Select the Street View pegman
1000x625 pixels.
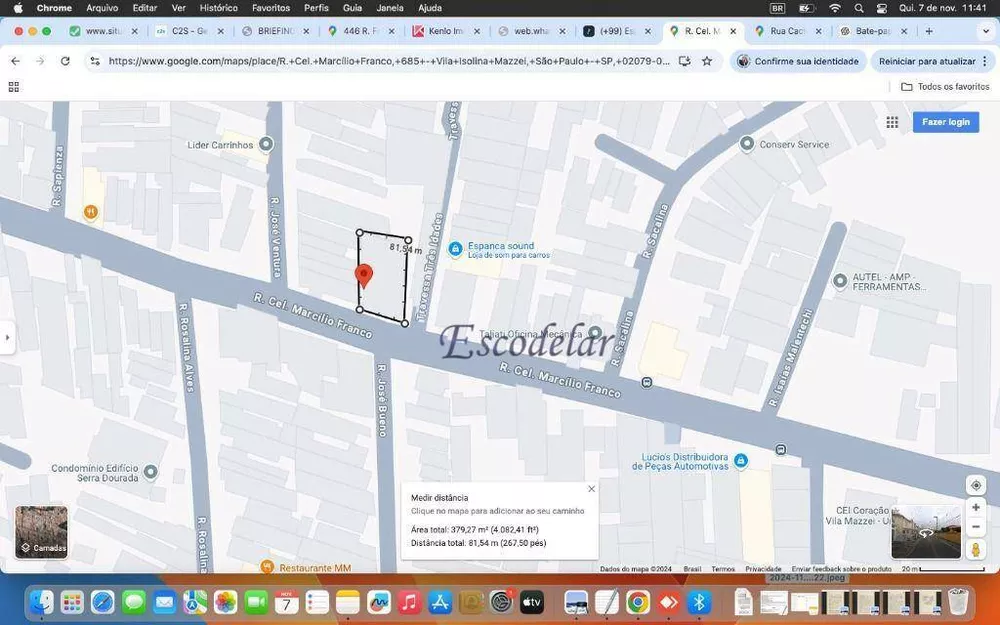976,550
